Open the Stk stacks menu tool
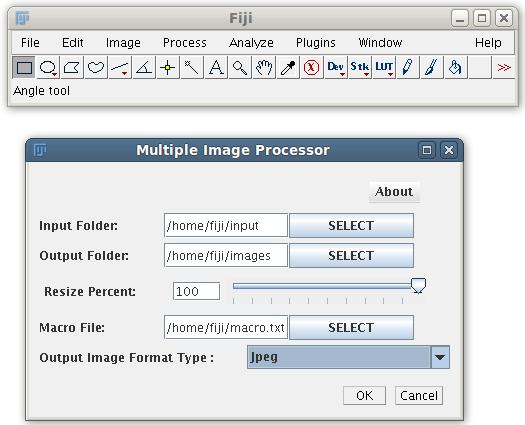The height and width of the screenshot is (425, 525). 360,67
